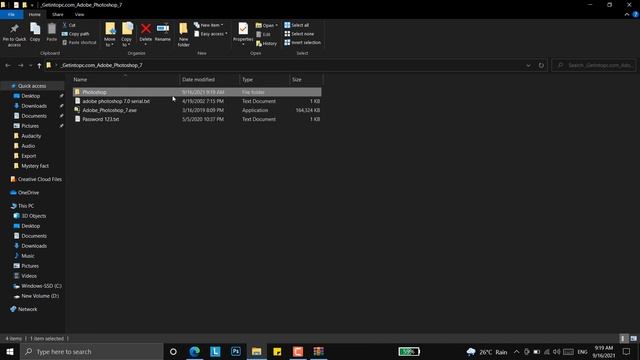Click the History ribbon button

pyautogui.click(x=267, y=43)
